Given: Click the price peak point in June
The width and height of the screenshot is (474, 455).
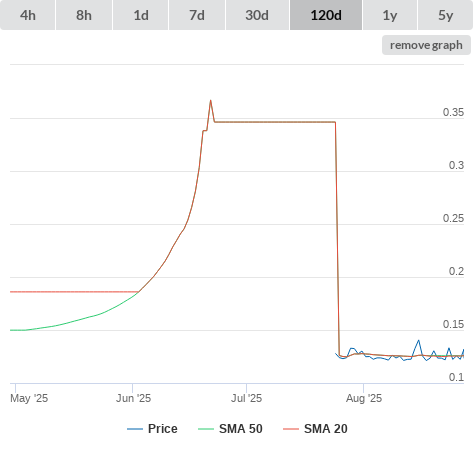Looking at the screenshot, I should [x=211, y=100].
